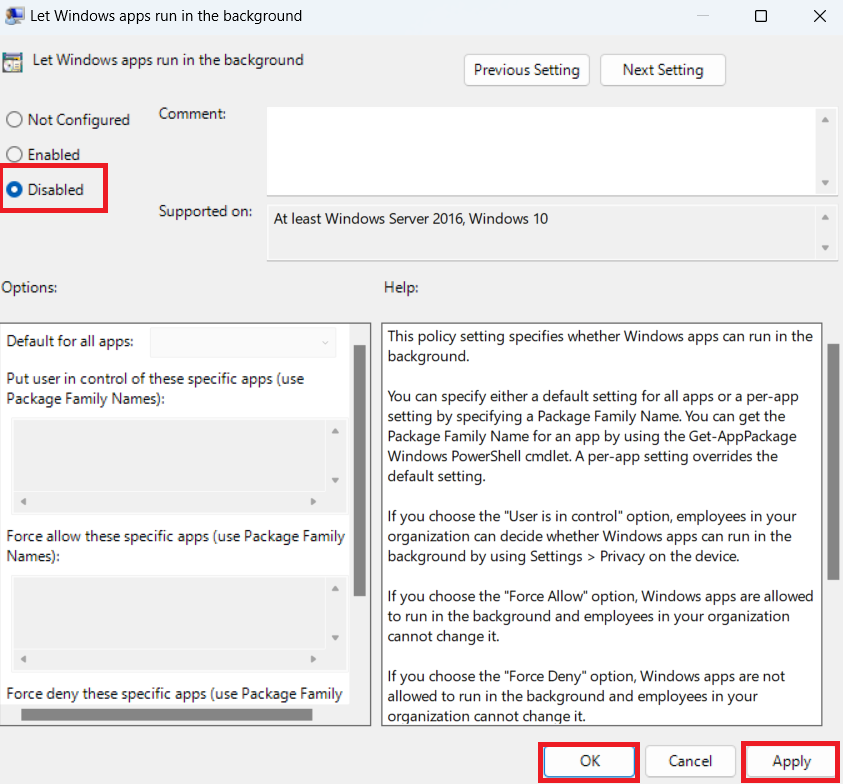Click the 'Force allow' apps list box
This screenshot has height=784, width=843.
169,612
